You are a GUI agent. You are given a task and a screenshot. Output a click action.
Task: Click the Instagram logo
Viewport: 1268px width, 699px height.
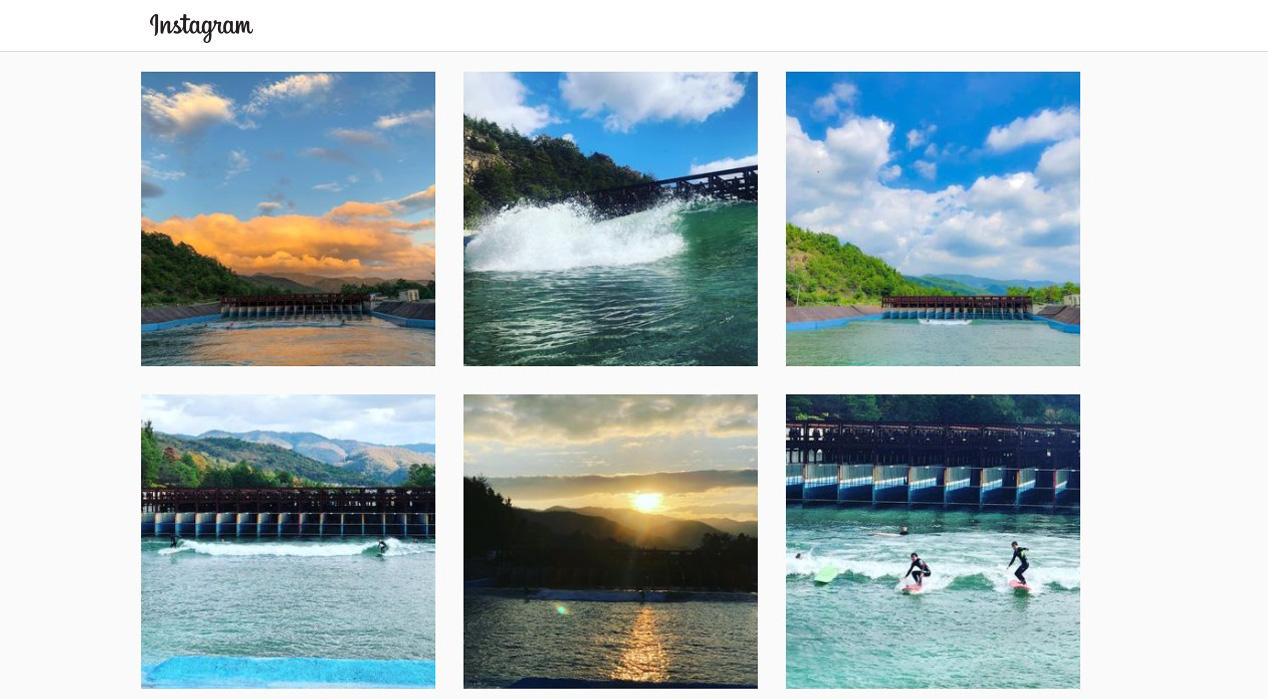pyautogui.click(x=201, y=26)
